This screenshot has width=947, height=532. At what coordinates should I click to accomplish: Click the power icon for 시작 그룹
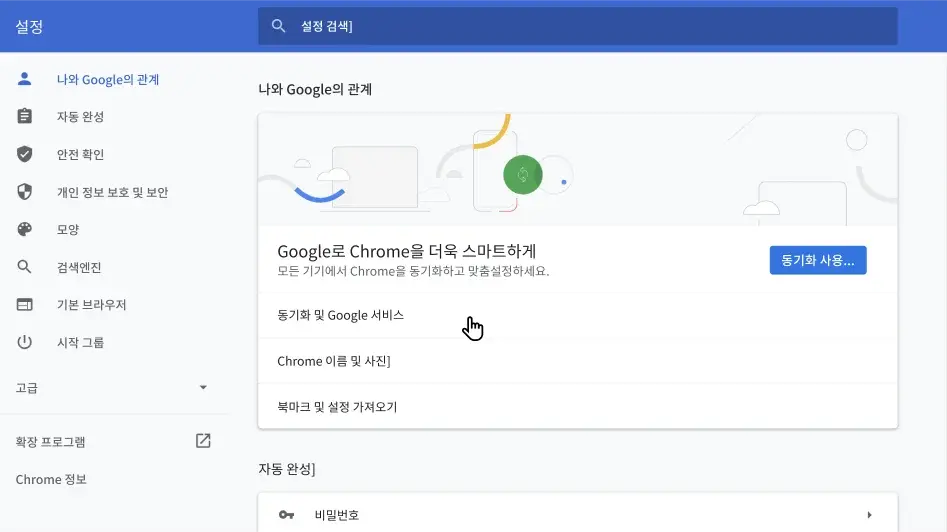[24, 342]
